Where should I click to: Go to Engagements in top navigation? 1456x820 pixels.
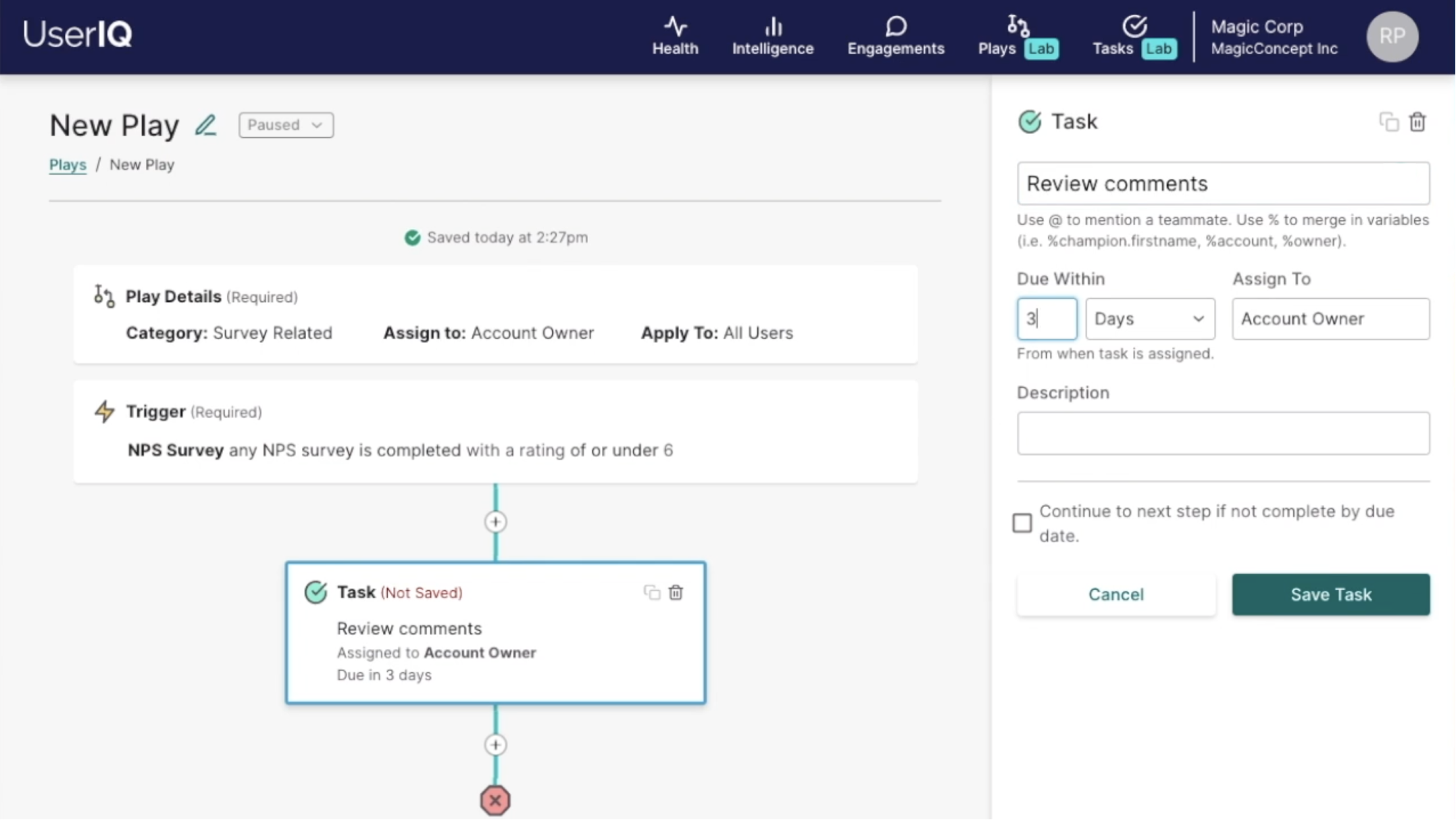[x=895, y=37]
